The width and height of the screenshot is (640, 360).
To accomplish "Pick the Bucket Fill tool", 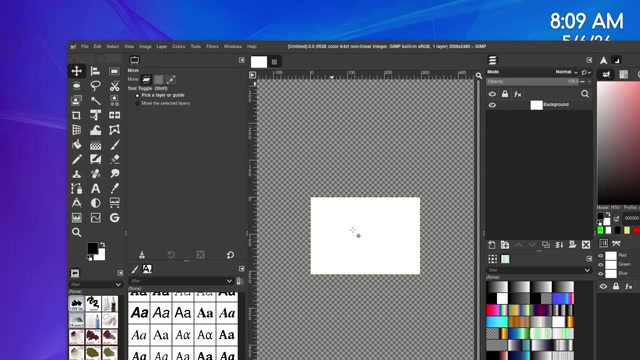I will pyautogui.click(x=76, y=144).
